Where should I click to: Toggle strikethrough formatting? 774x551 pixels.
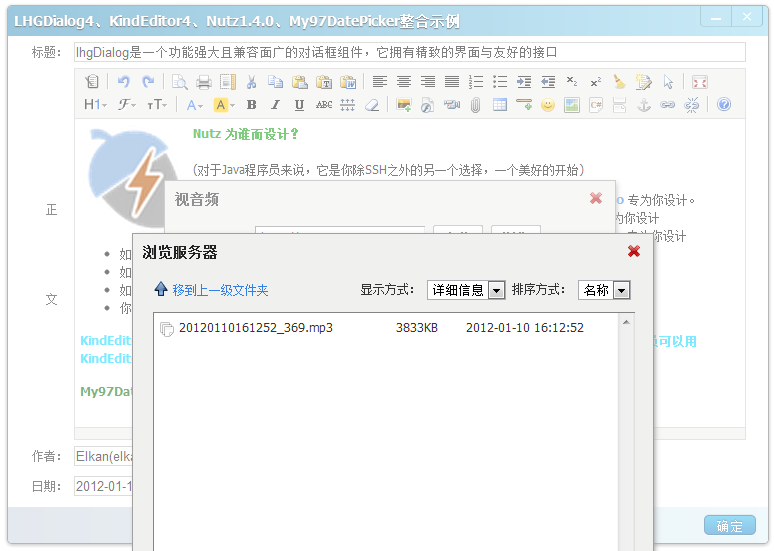[x=324, y=104]
